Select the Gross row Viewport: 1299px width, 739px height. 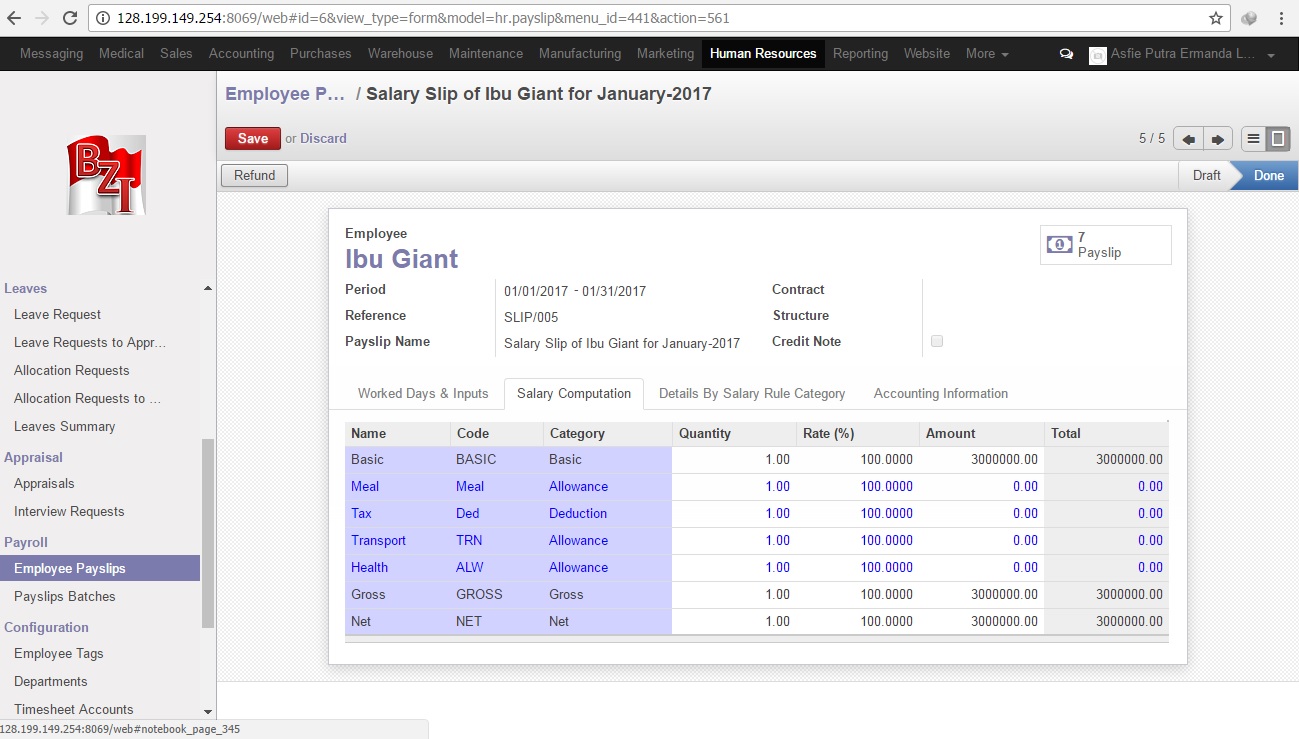tap(756, 595)
